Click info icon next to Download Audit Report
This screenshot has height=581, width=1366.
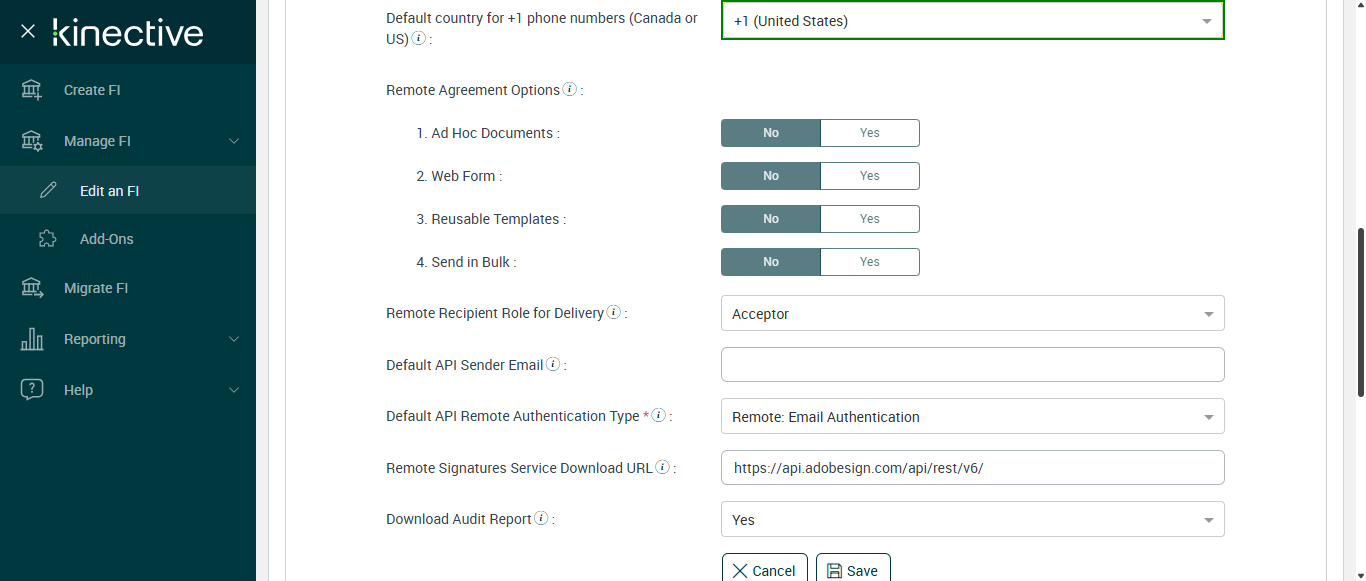pos(541,518)
